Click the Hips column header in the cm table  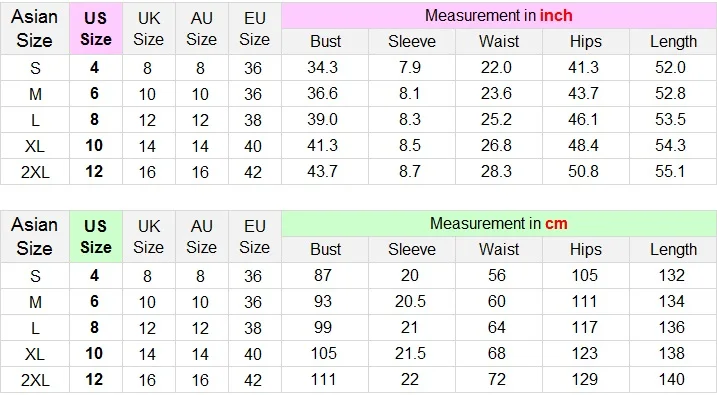(586, 250)
